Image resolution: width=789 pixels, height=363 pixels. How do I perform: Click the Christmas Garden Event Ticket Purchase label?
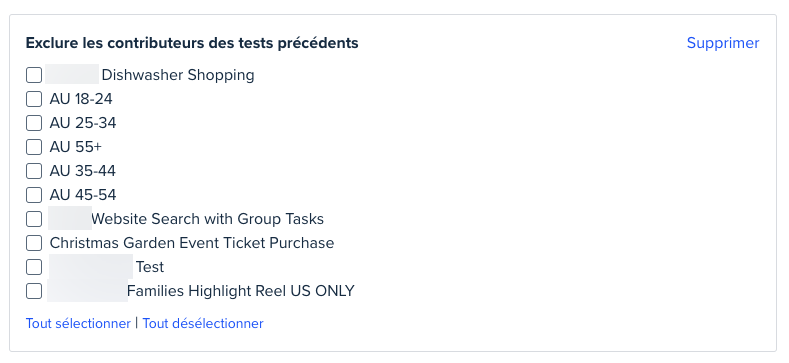pyautogui.click(x=192, y=243)
